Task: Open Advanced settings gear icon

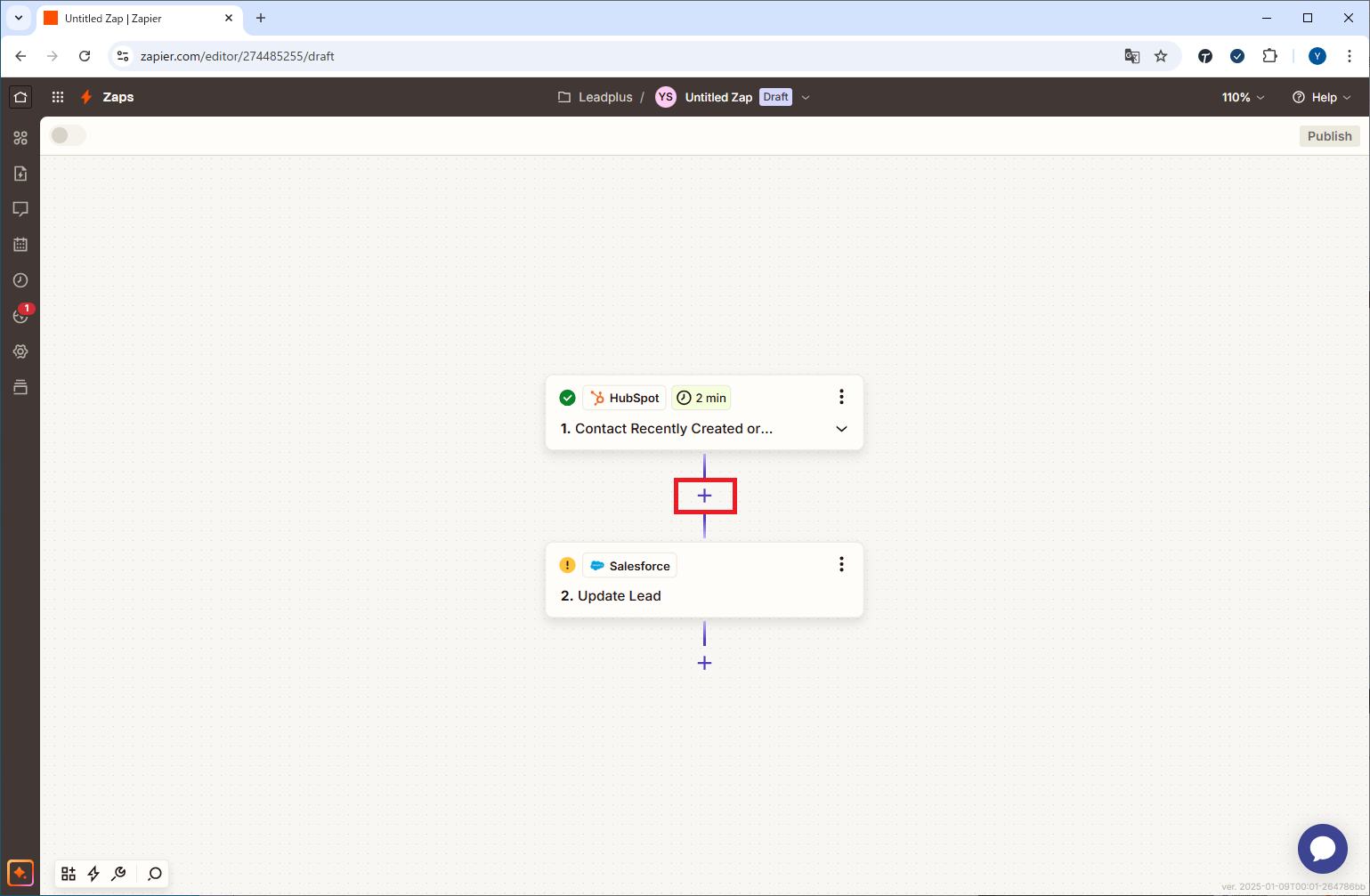Action: 20,351
